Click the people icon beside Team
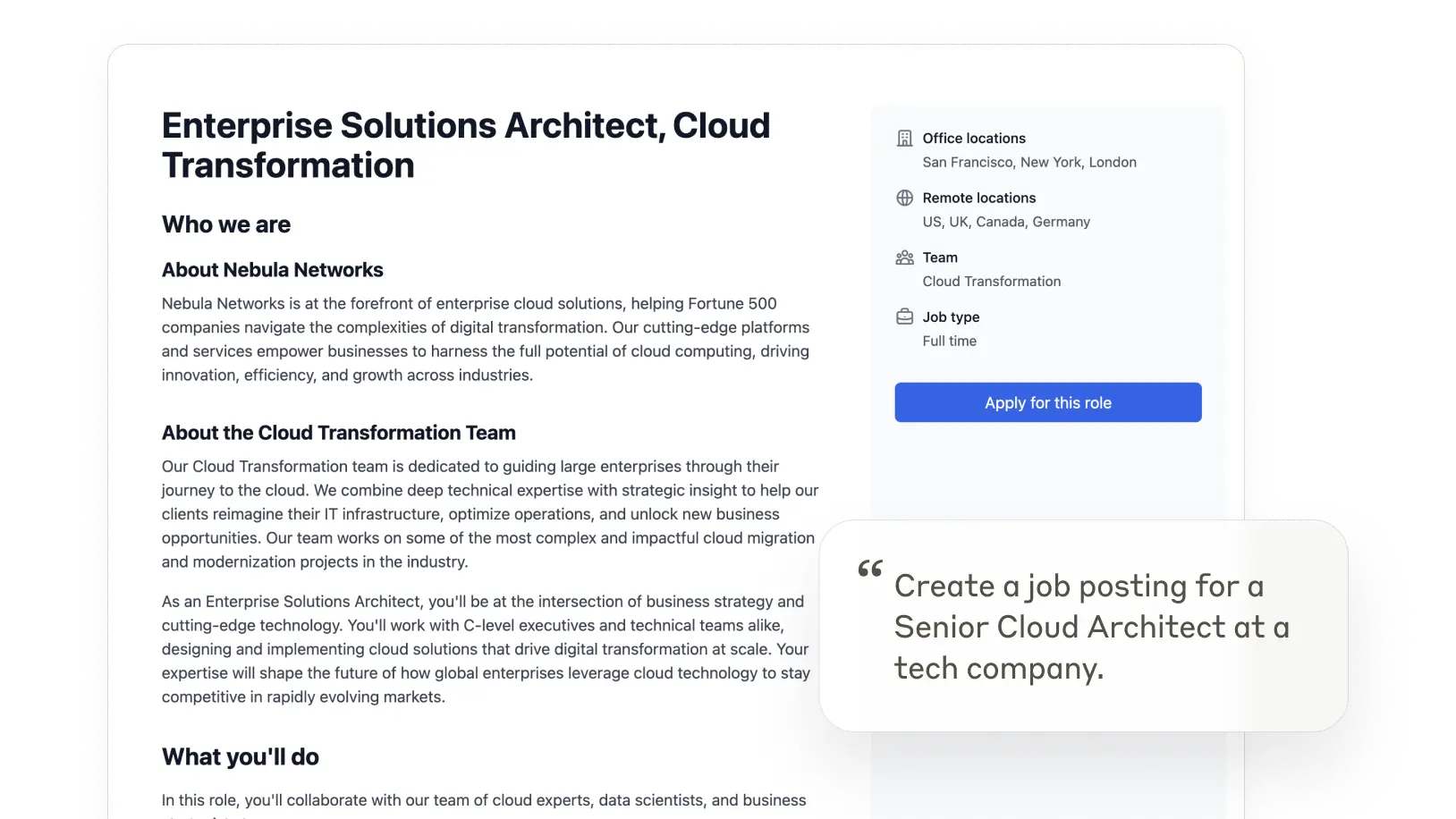Image resolution: width=1456 pixels, height=819 pixels. (x=905, y=258)
